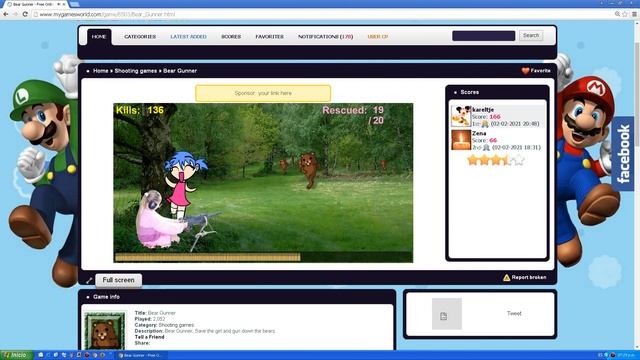Open the SCORES menu item
Viewport: 640px width, 360px height.
(x=231, y=37)
